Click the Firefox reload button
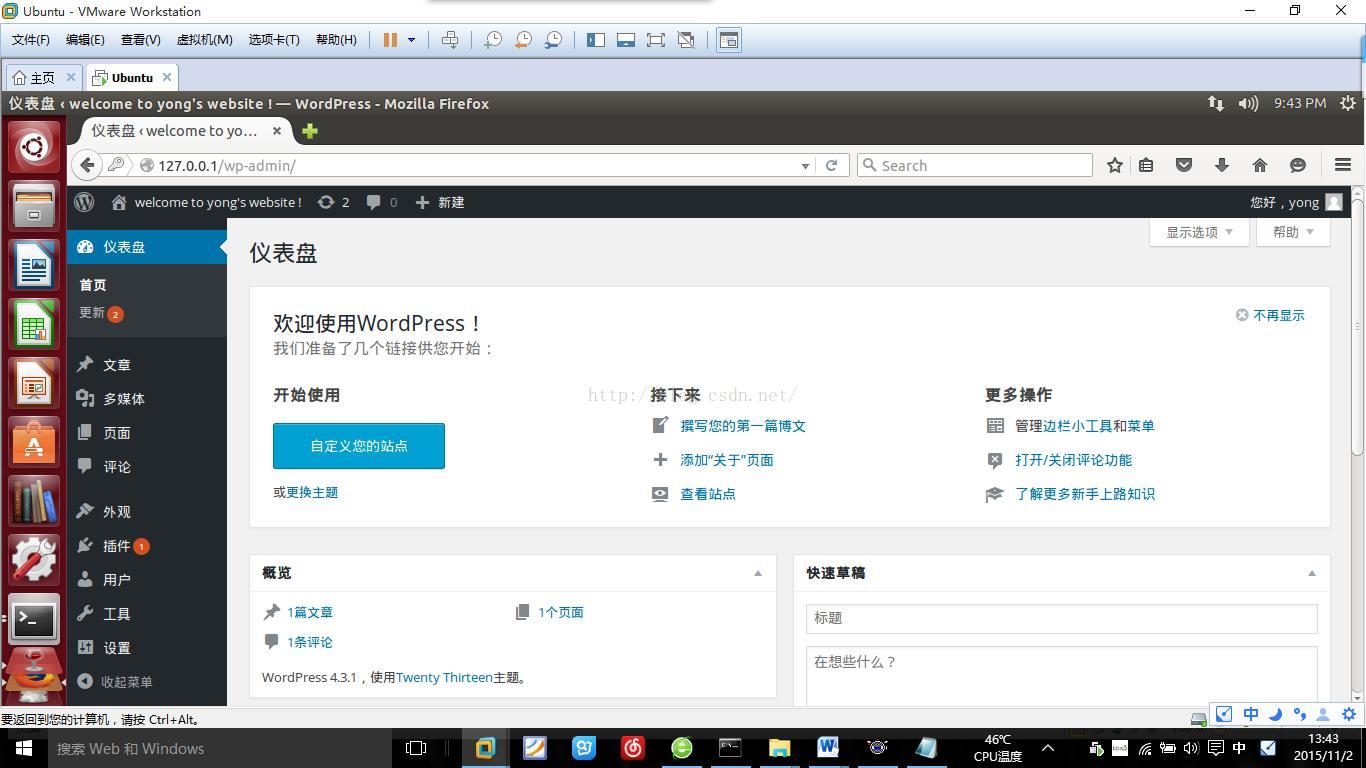The height and width of the screenshot is (768, 1366). 831,165
